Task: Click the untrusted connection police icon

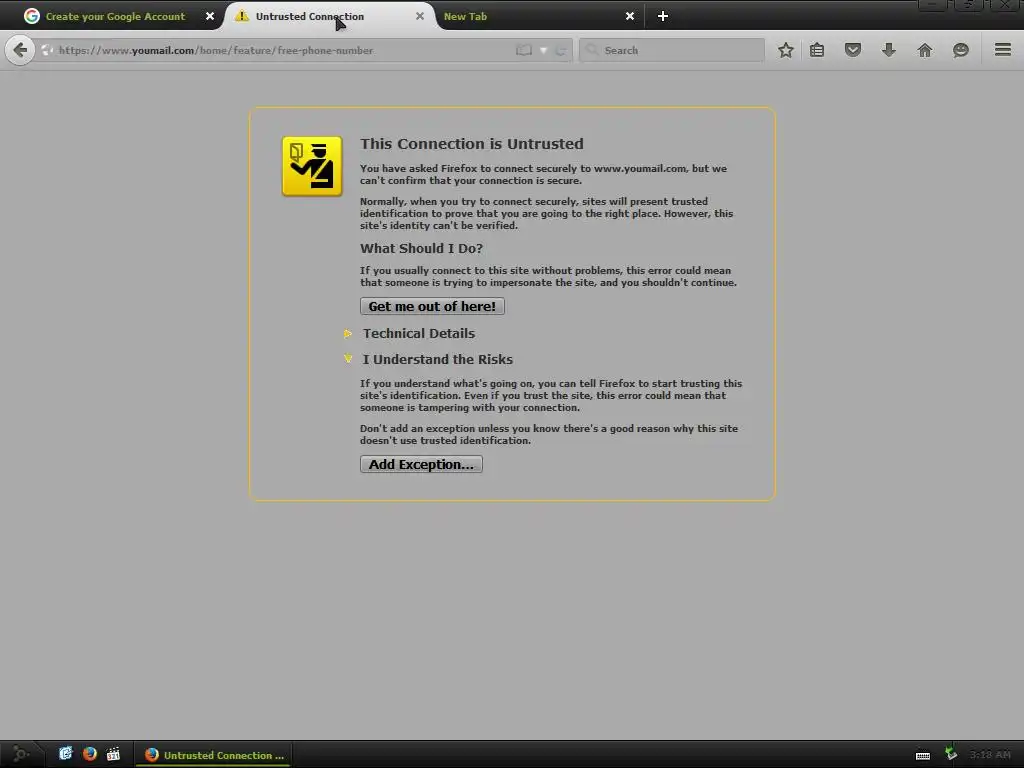Action: tap(312, 166)
